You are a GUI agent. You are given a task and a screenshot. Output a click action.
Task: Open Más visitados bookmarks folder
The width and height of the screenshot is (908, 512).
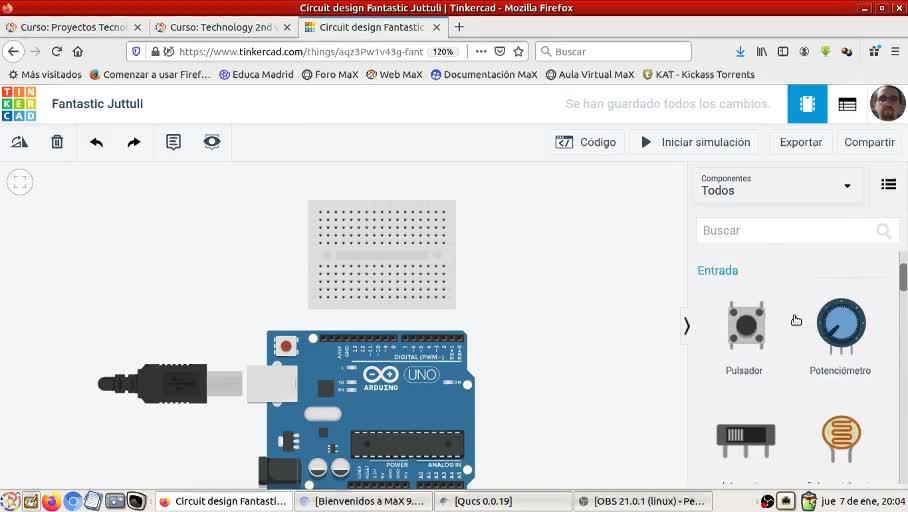pyautogui.click(x=45, y=74)
